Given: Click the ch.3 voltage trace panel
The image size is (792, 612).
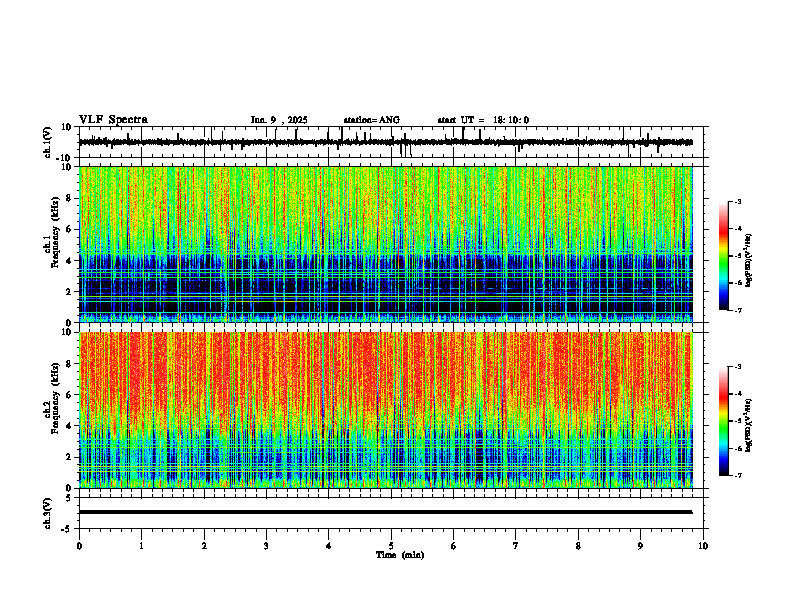Looking at the screenshot, I should click(x=393, y=513).
